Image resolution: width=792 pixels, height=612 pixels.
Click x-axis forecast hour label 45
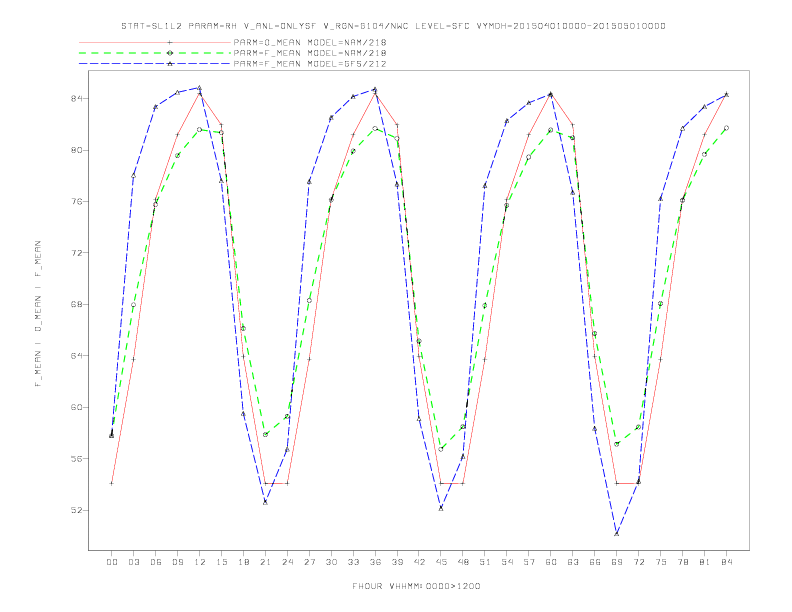(441, 562)
